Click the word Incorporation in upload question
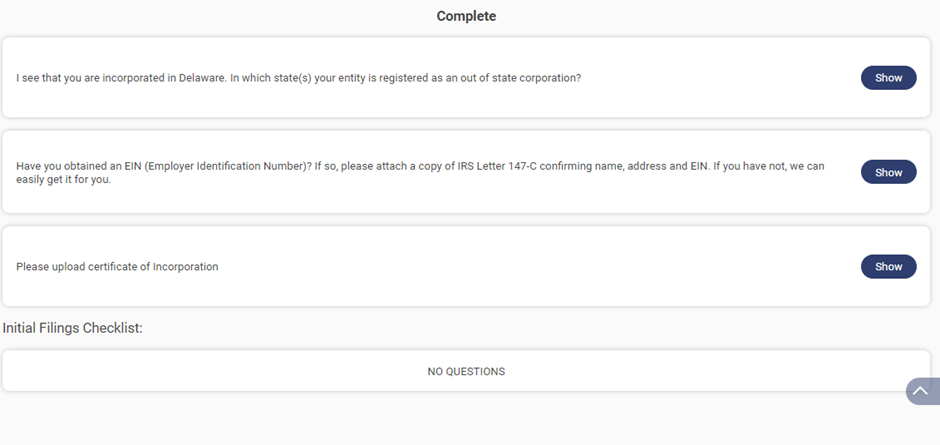The image size is (940, 445). [185, 267]
